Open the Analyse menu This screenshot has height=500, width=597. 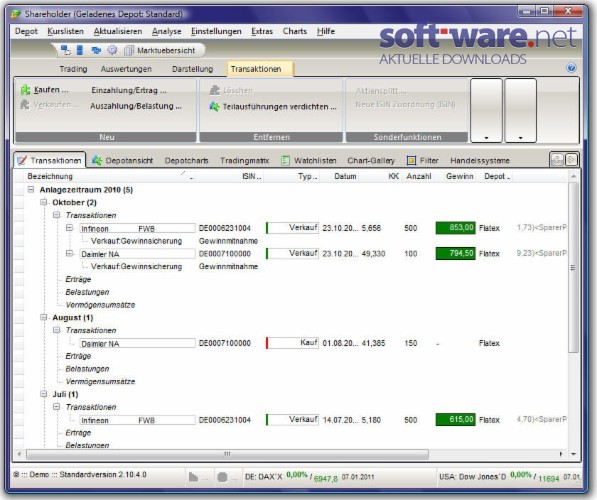(x=166, y=31)
